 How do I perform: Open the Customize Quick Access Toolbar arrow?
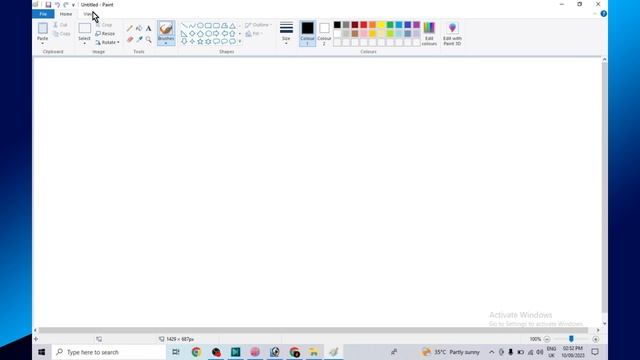click(x=73, y=5)
